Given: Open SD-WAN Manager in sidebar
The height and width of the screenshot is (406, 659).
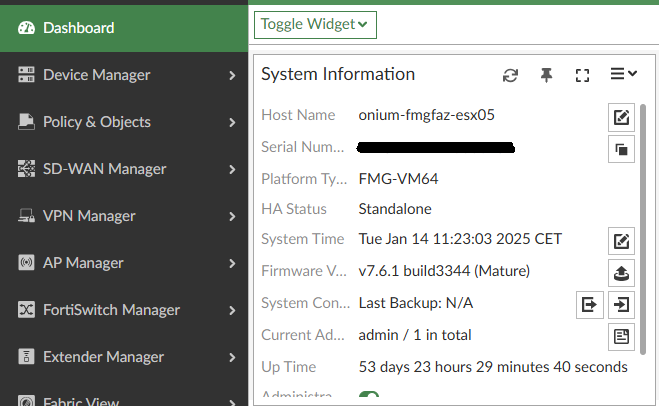Looking at the screenshot, I should tap(104, 169).
